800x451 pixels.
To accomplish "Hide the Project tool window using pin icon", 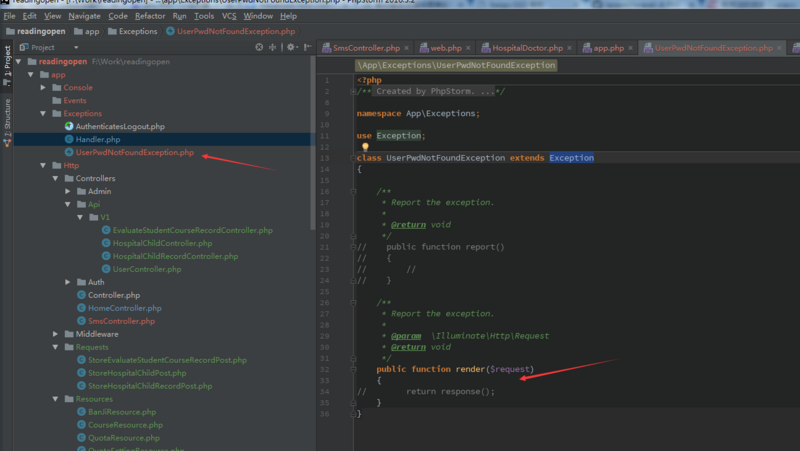I will (x=307, y=47).
